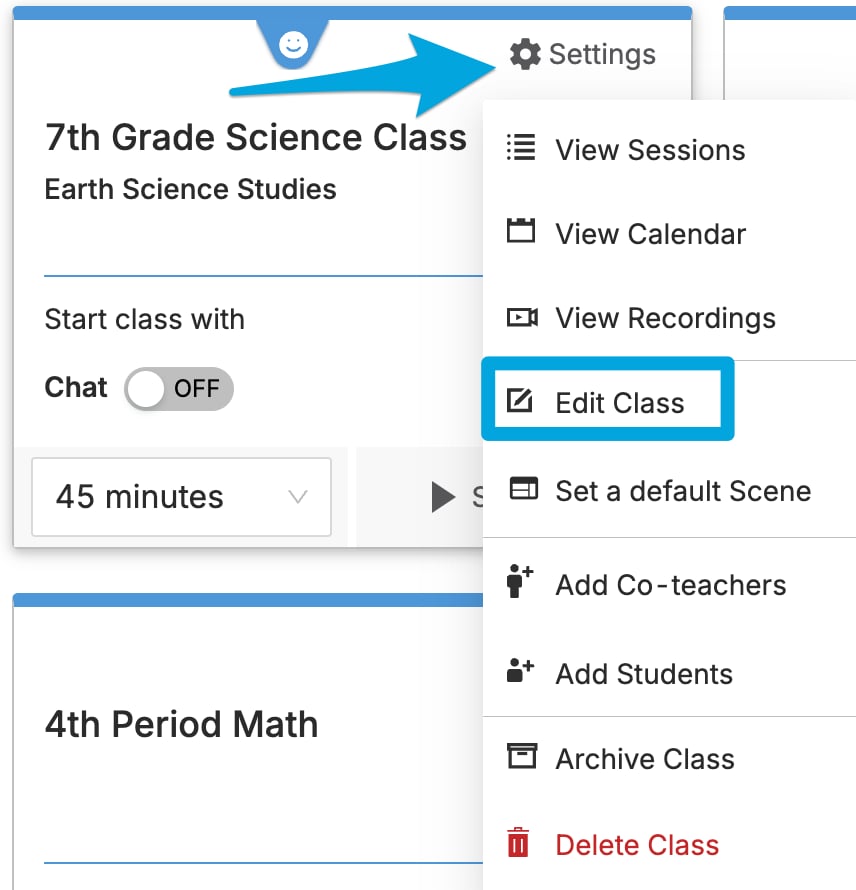This screenshot has height=890, width=856.
Task: Click the Add Co-teachers person icon
Action: click(x=519, y=581)
